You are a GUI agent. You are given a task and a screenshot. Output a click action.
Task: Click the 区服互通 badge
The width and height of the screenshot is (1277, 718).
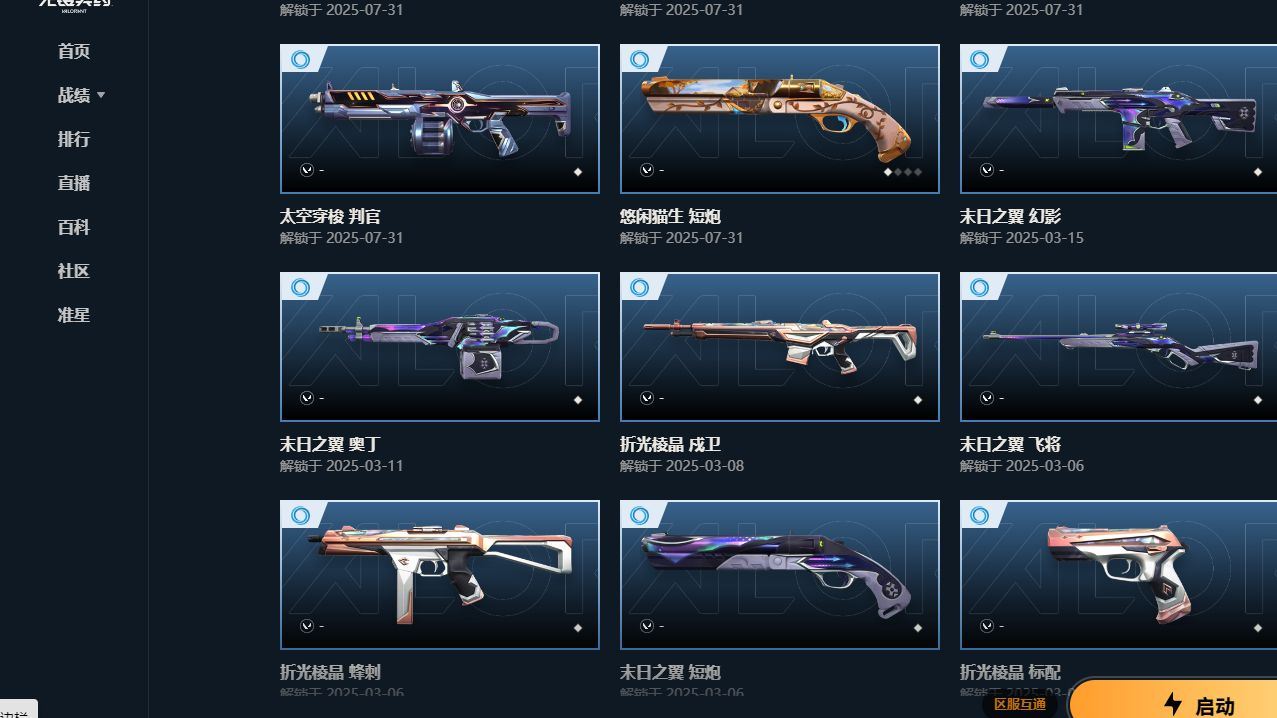pyautogui.click(x=1020, y=704)
